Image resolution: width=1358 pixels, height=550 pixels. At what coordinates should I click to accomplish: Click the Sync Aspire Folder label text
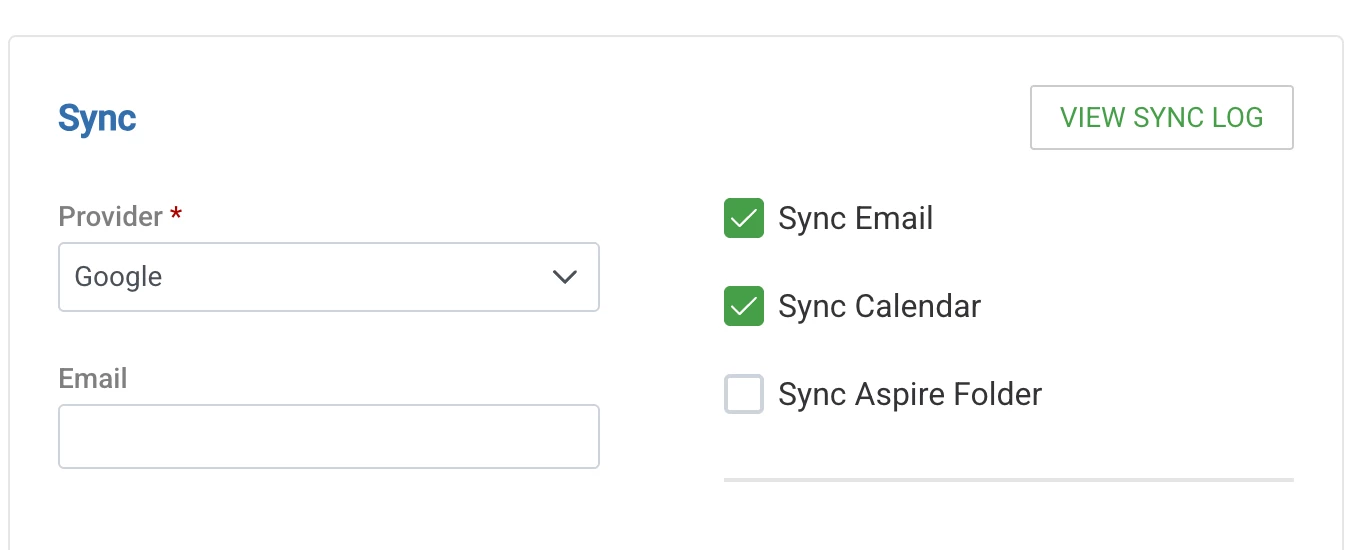tap(910, 394)
